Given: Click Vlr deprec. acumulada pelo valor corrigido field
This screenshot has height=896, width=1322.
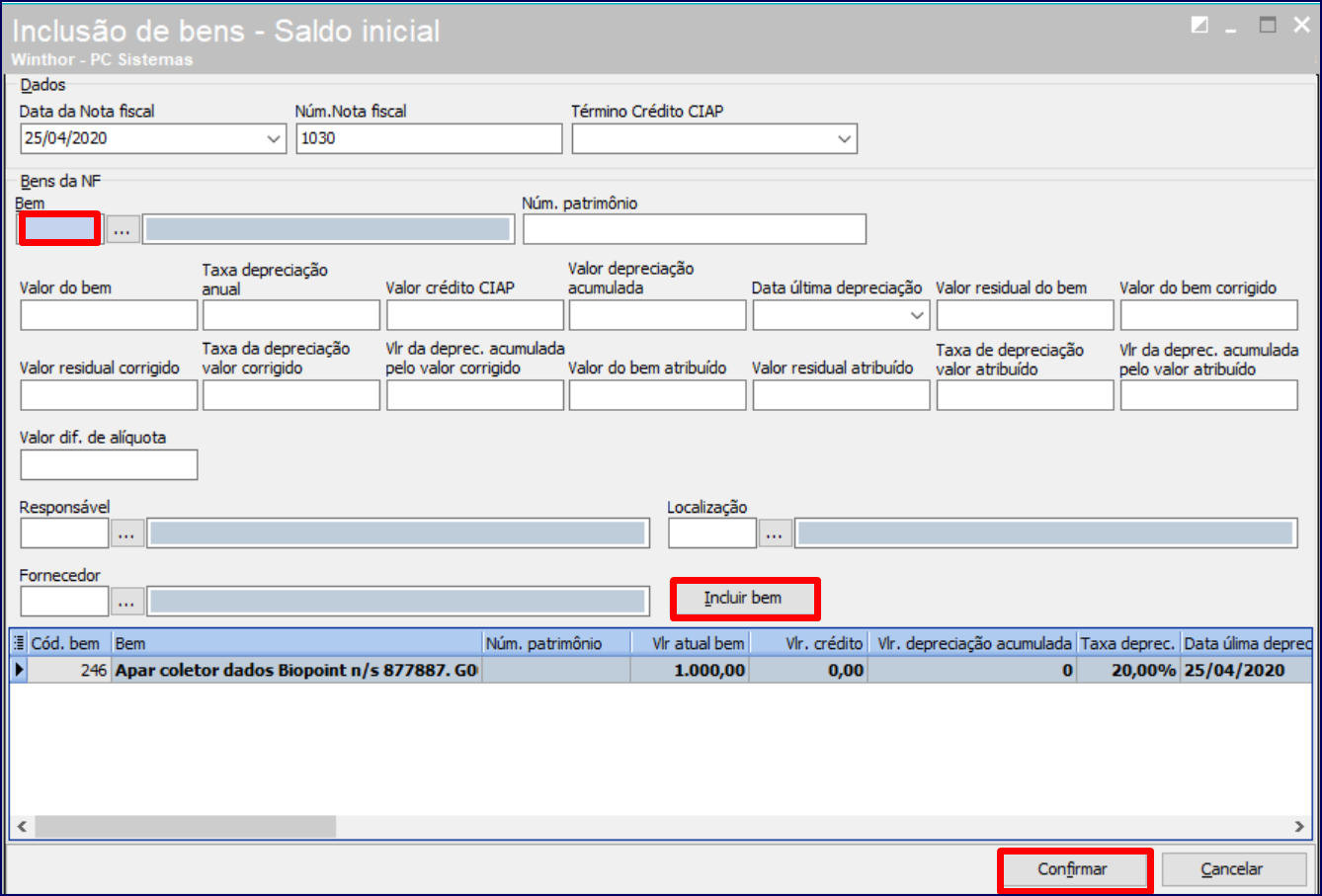Looking at the screenshot, I should click(475, 395).
